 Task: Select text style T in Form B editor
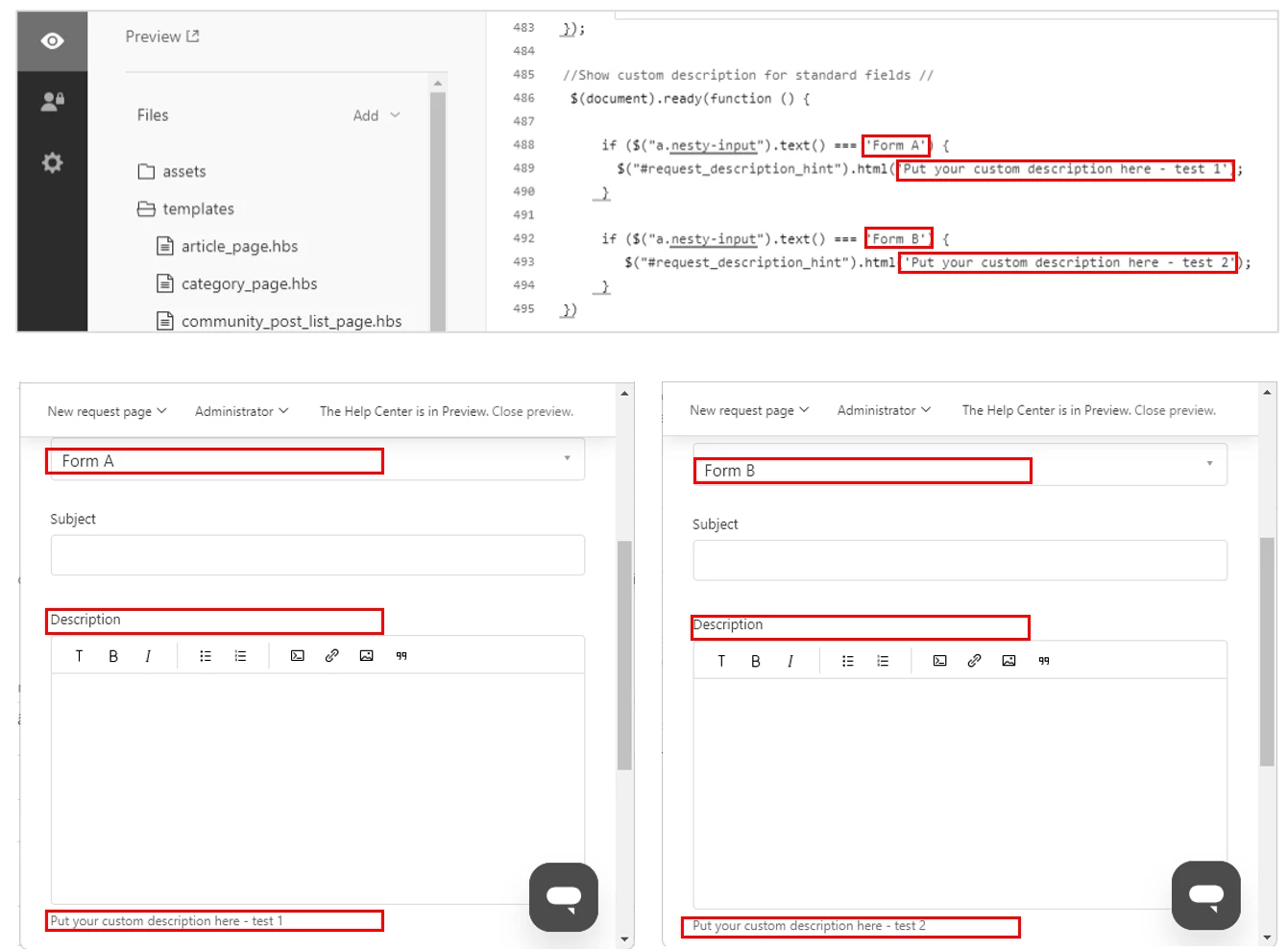[721, 661]
